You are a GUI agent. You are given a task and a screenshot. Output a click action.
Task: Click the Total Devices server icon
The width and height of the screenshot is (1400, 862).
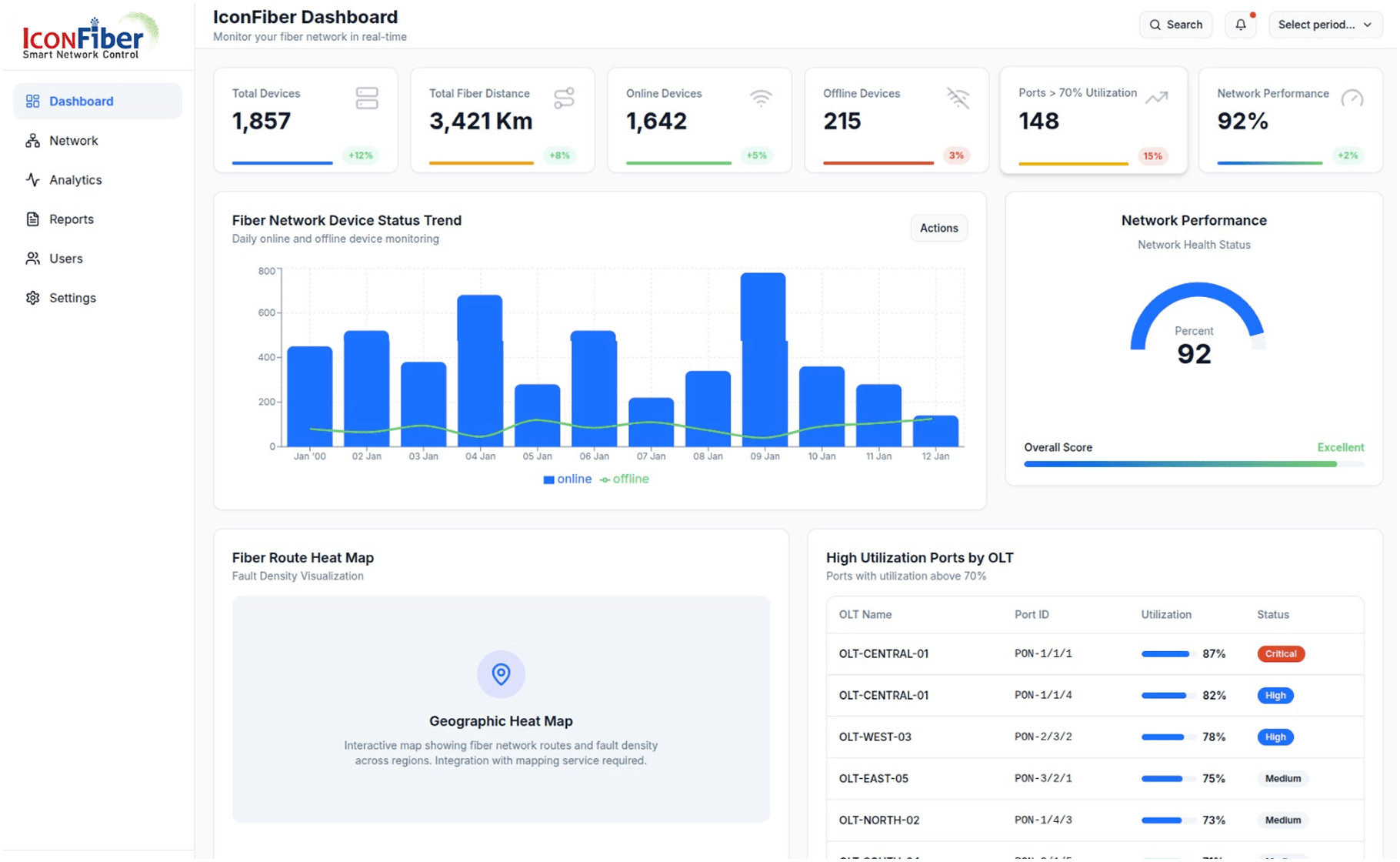pos(367,98)
